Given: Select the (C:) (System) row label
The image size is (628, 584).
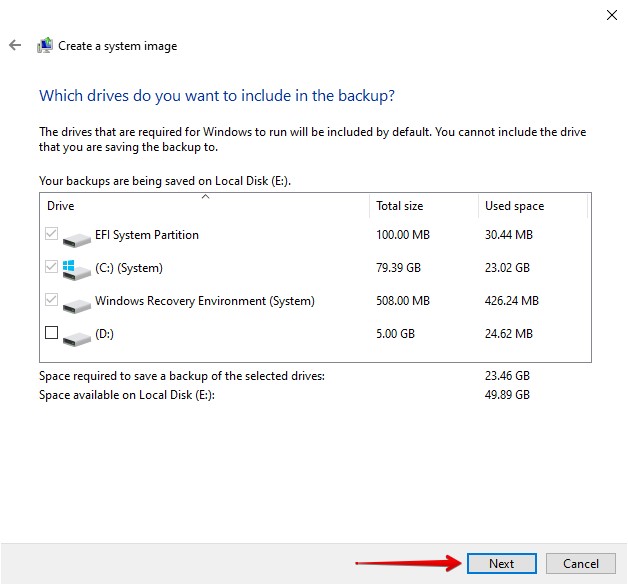Looking at the screenshot, I should click(x=129, y=268).
